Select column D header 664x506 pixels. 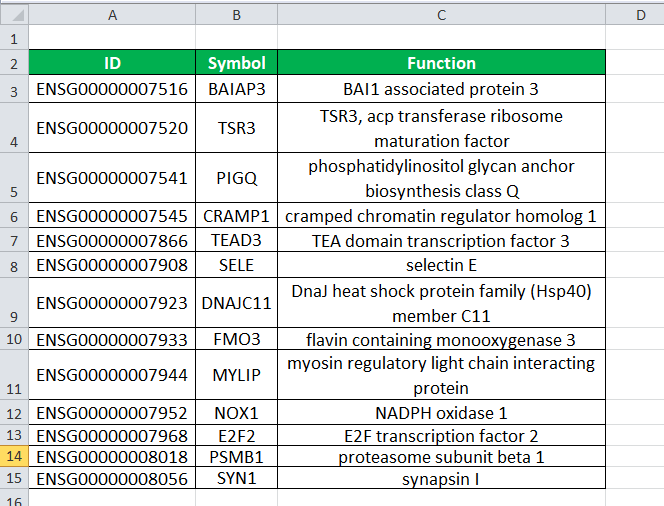tap(639, 15)
